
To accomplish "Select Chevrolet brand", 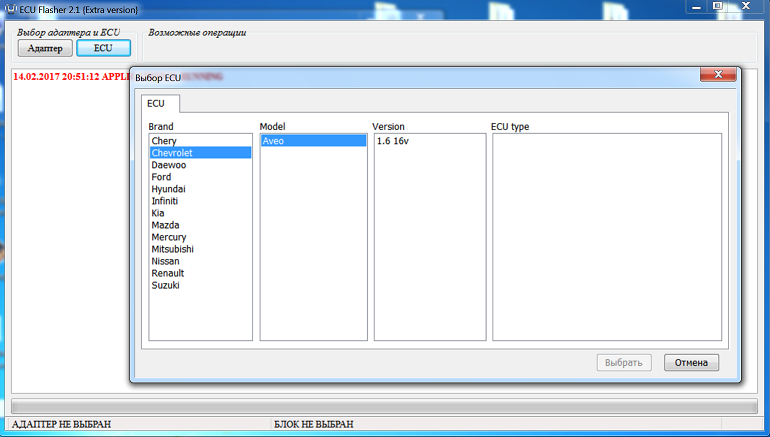I will (x=200, y=153).
